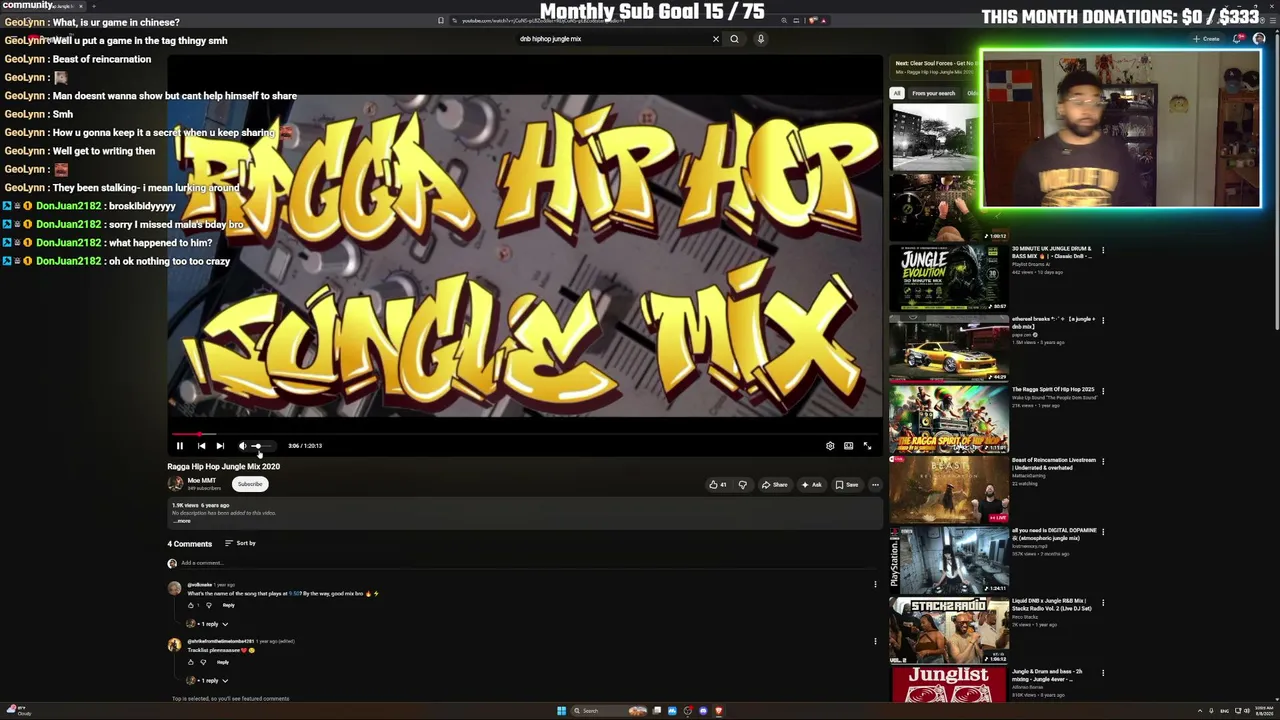Select the All filter chip
The width and height of the screenshot is (1280, 720).
point(897,93)
